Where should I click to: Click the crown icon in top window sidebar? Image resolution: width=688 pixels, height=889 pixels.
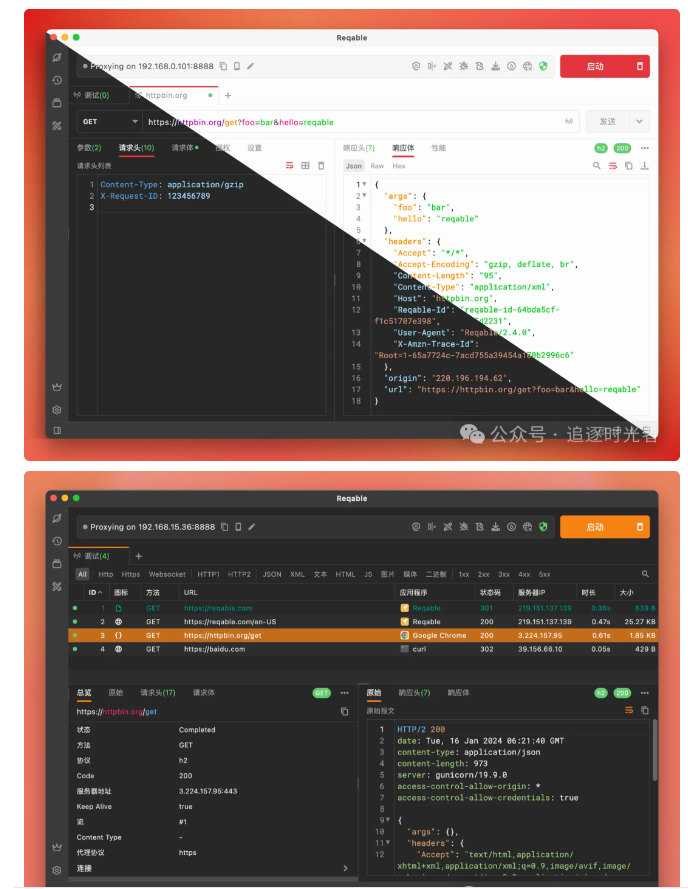[x=57, y=387]
